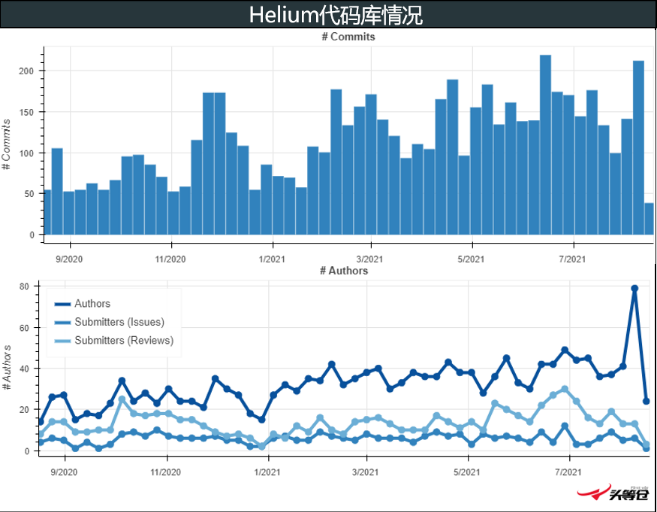Click the Authors line peak point, near 80
The image size is (657, 512).
[634, 288]
